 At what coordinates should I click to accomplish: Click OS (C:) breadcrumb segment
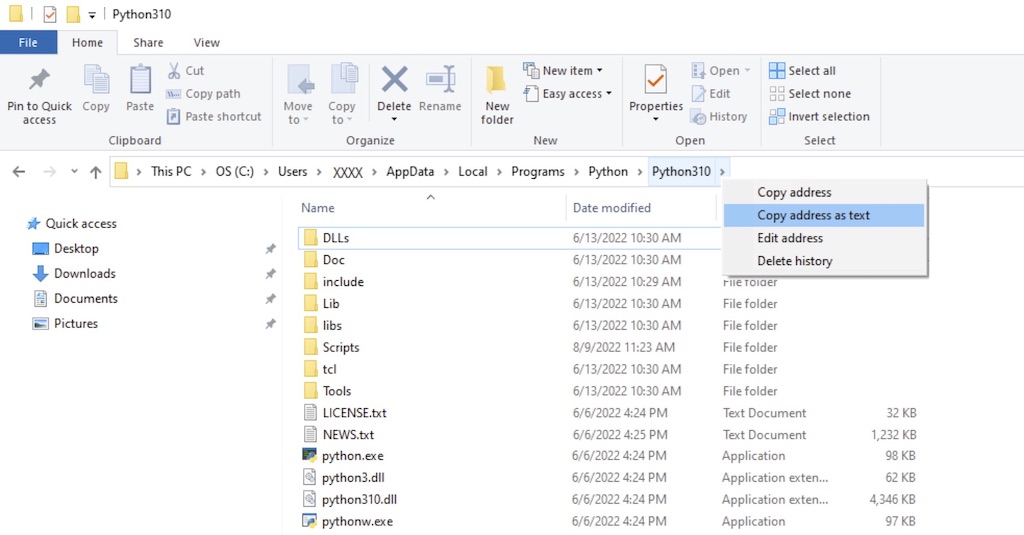234,172
